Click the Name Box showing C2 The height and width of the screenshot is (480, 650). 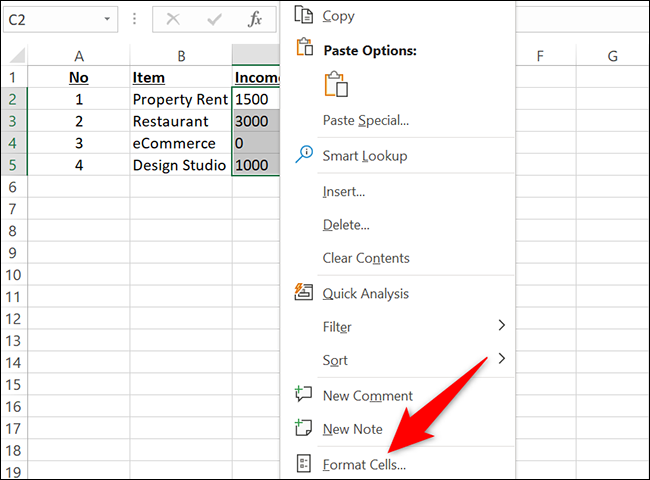click(x=50, y=19)
